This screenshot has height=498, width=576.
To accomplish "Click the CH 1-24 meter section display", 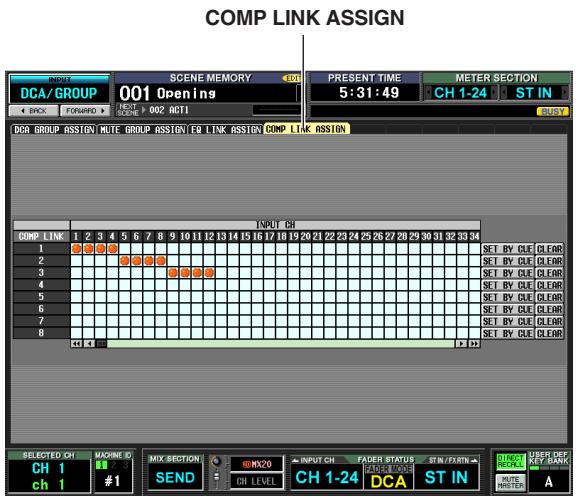I will (461, 93).
